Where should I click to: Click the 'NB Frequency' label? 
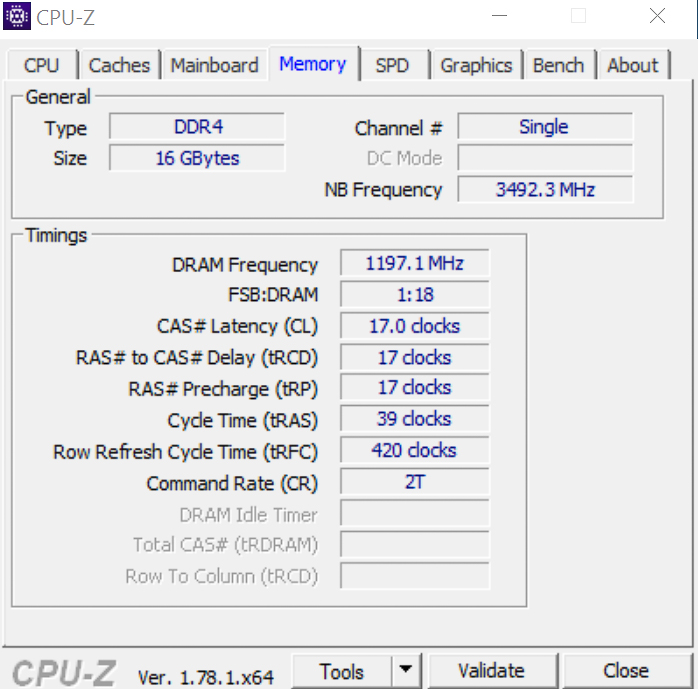coord(383,190)
